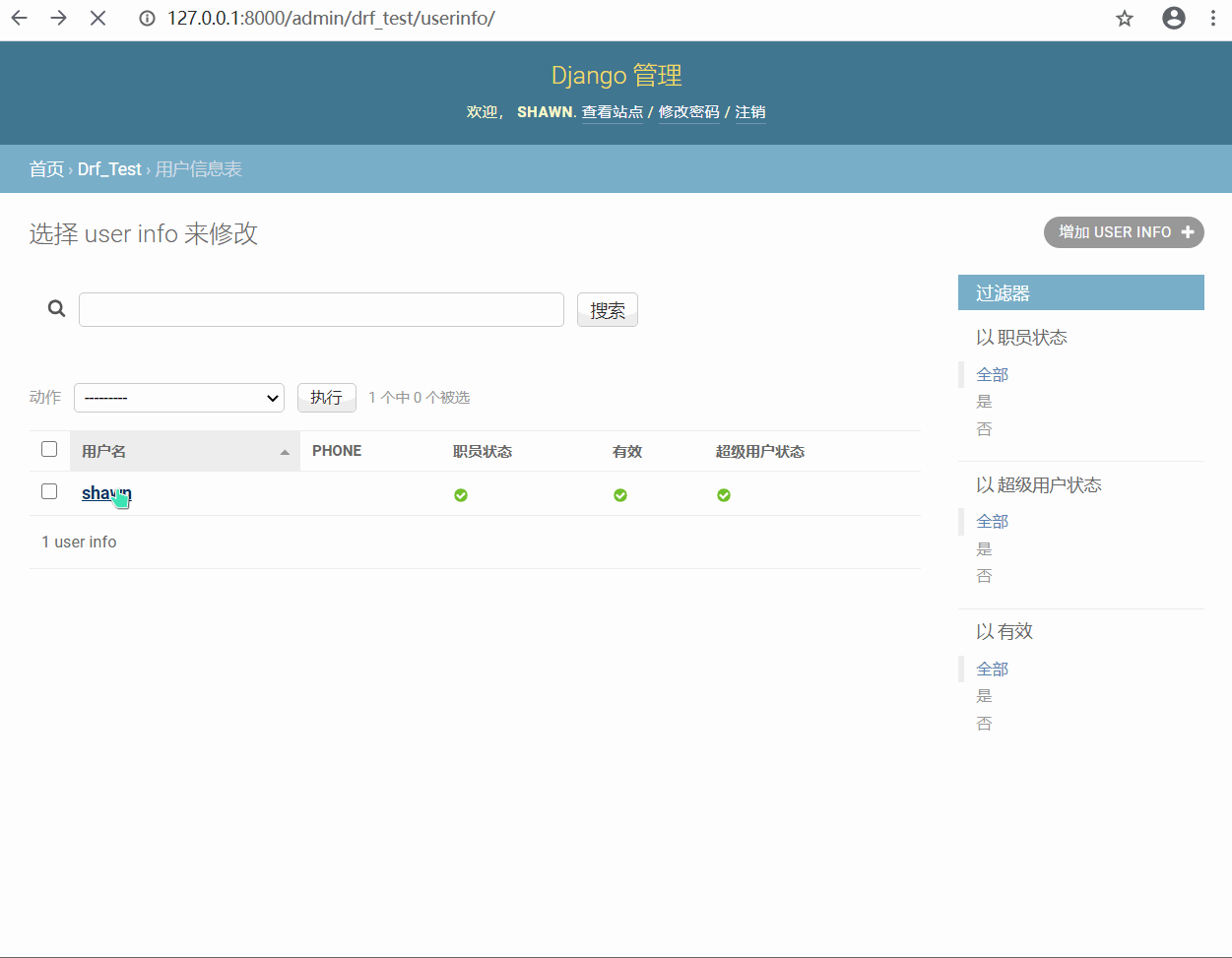Click the 执行 button

point(326,397)
